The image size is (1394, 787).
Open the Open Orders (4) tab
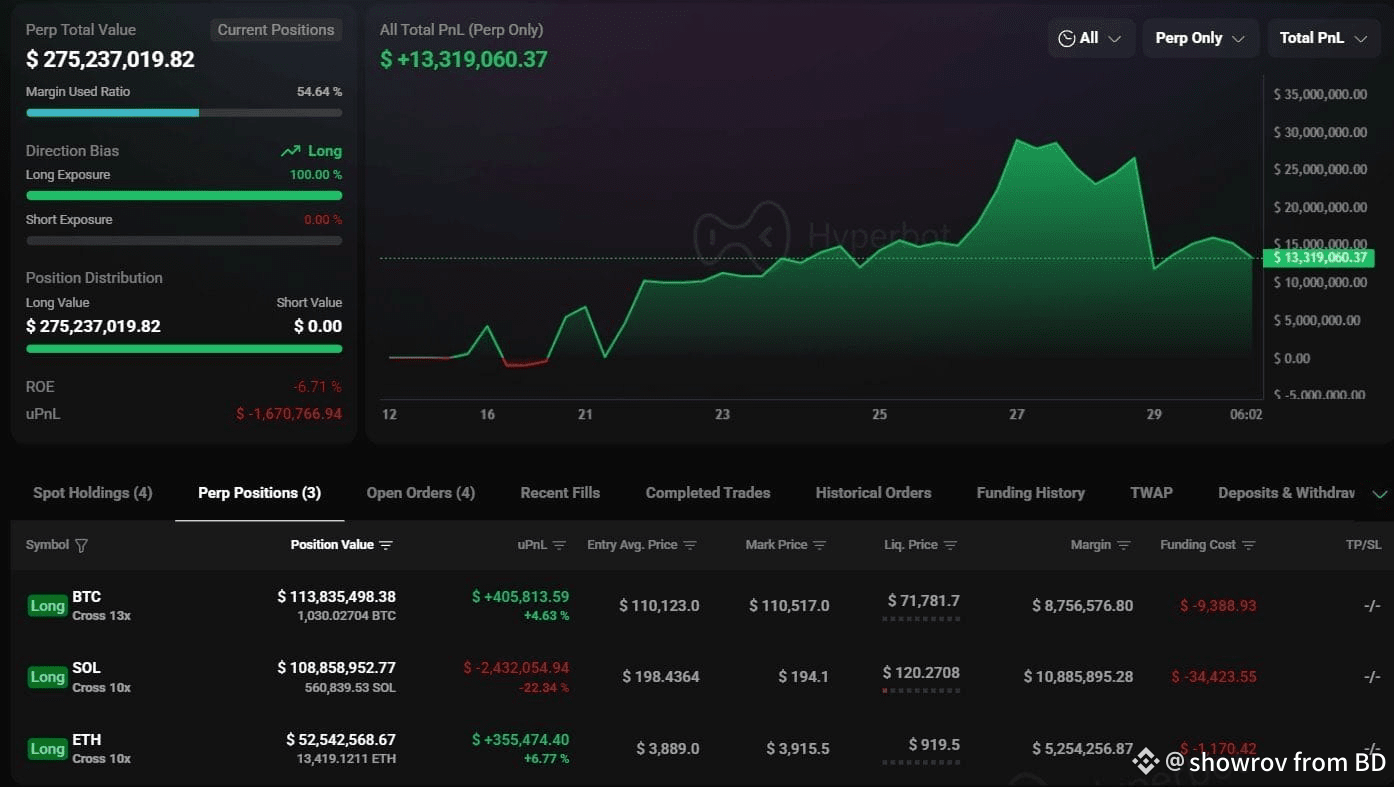[421, 493]
